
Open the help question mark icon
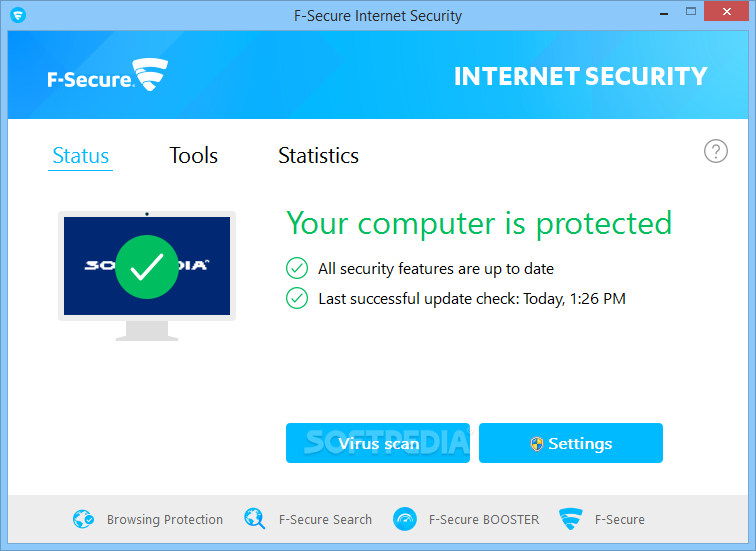click(x=716, y=151)
